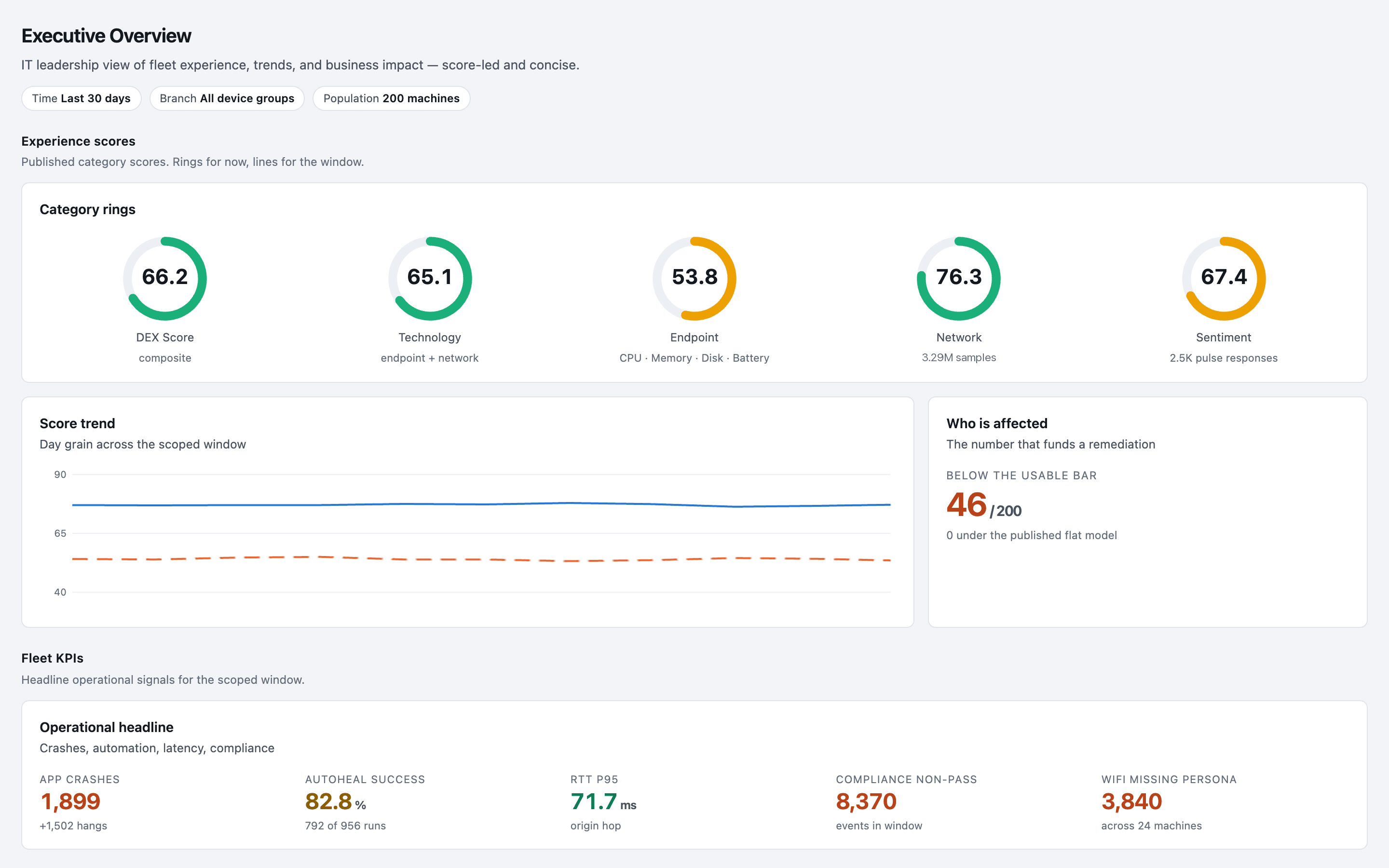Screen dimensions: 1389x868
Task: Select the DEX Score ring
Action: pos(165,278)
